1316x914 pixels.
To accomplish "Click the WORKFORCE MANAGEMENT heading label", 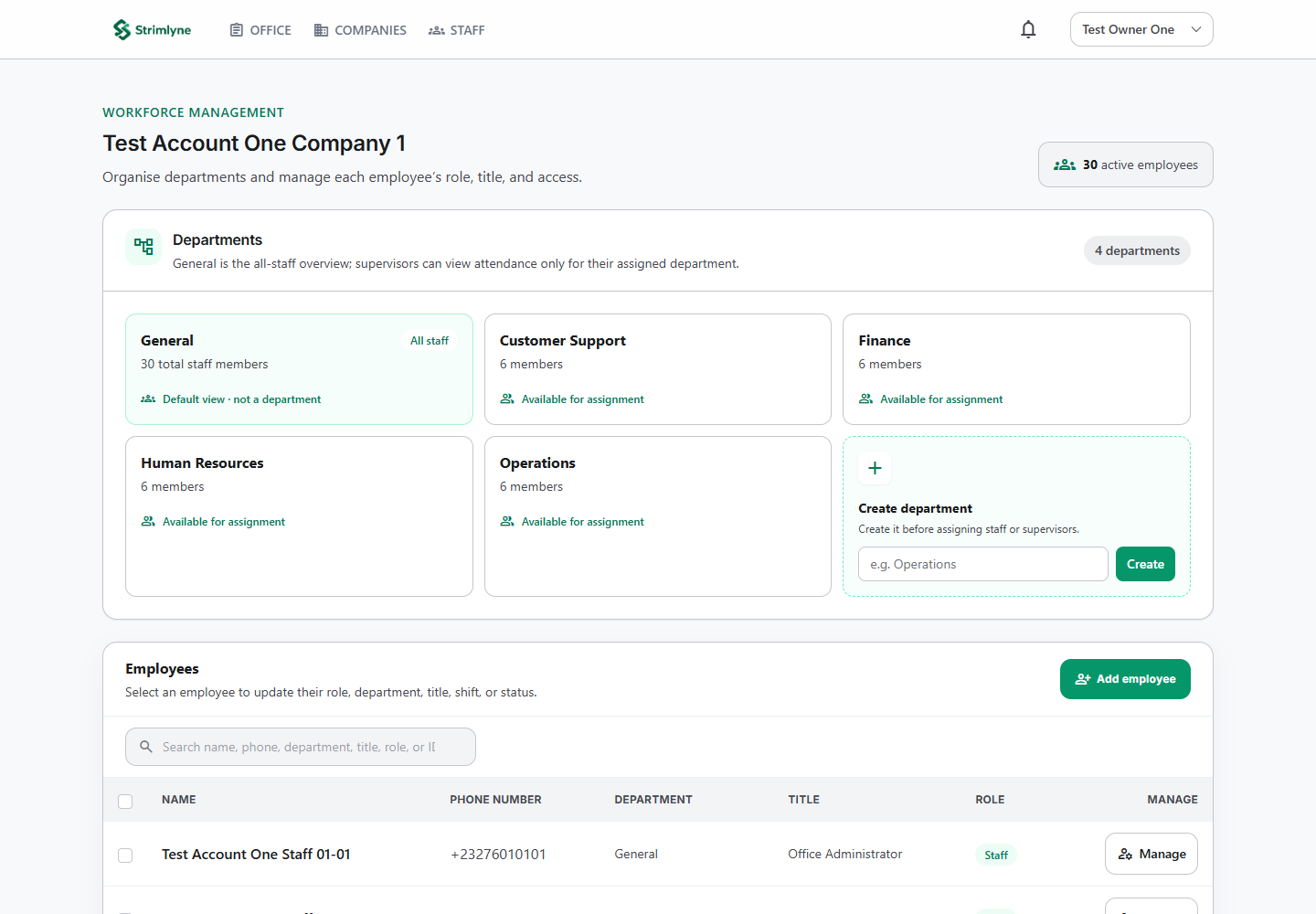I will point(193,112).
